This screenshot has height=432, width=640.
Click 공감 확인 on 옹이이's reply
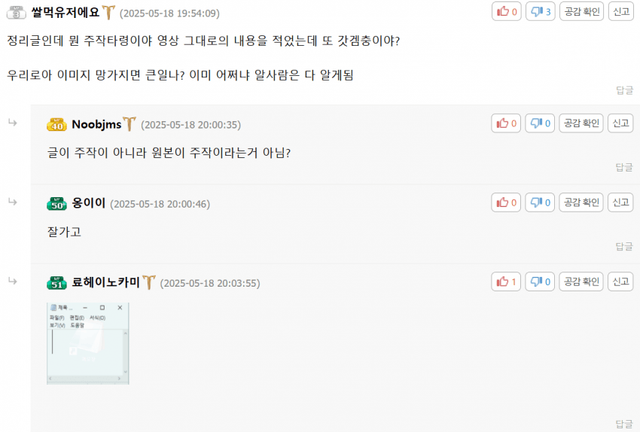click(581, 202)
